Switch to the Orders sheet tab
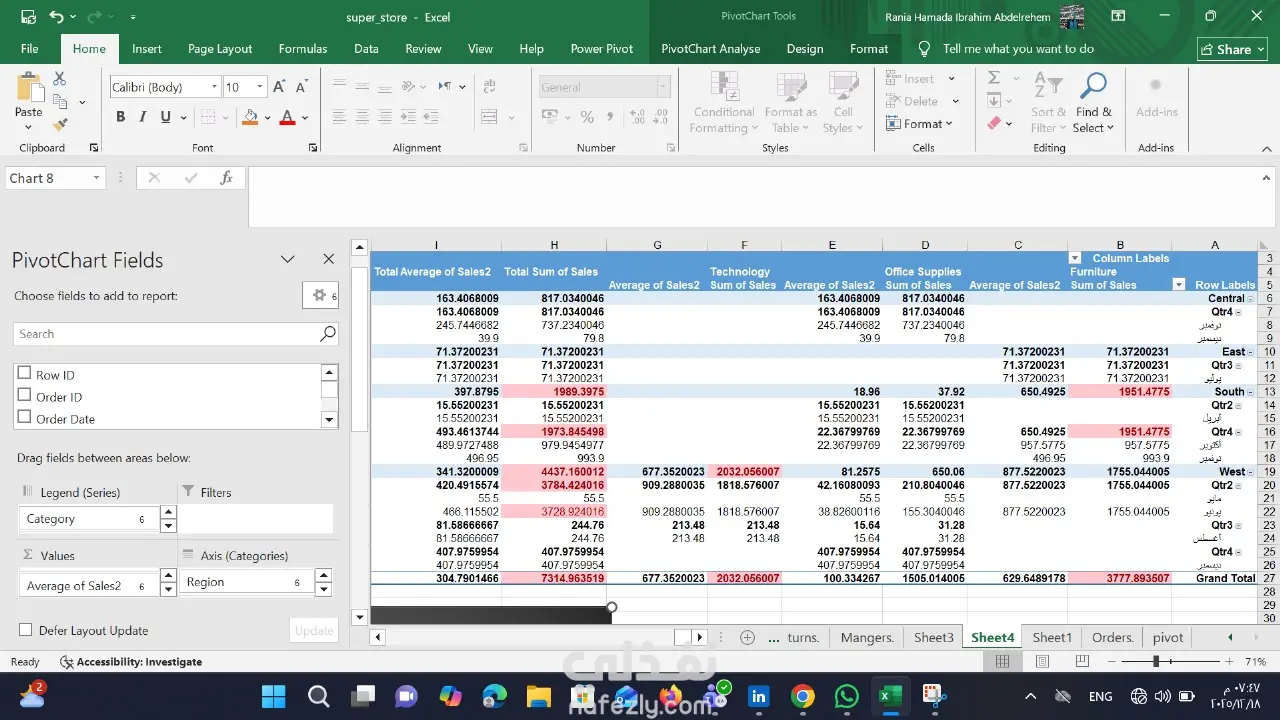Screen dimensions: 1280x720 1112,637
